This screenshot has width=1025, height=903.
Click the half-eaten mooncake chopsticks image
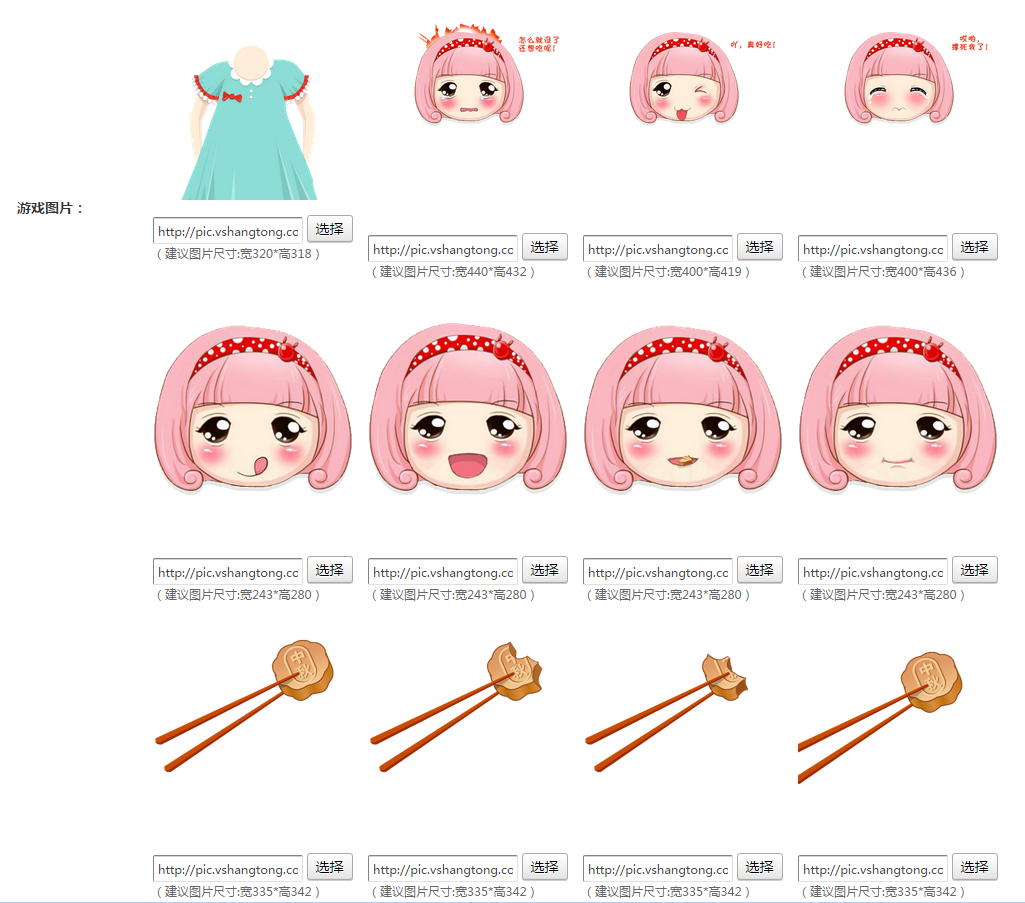(667, 712)
